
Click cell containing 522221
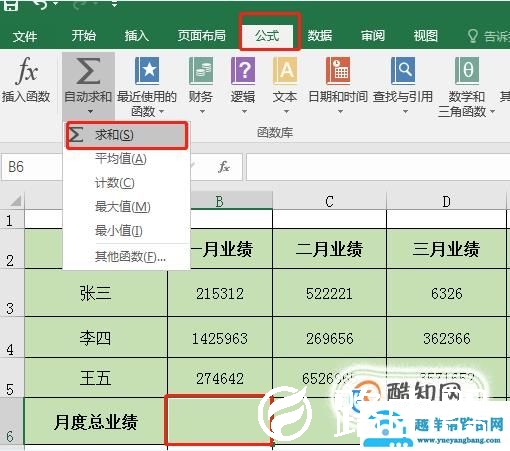329,293
